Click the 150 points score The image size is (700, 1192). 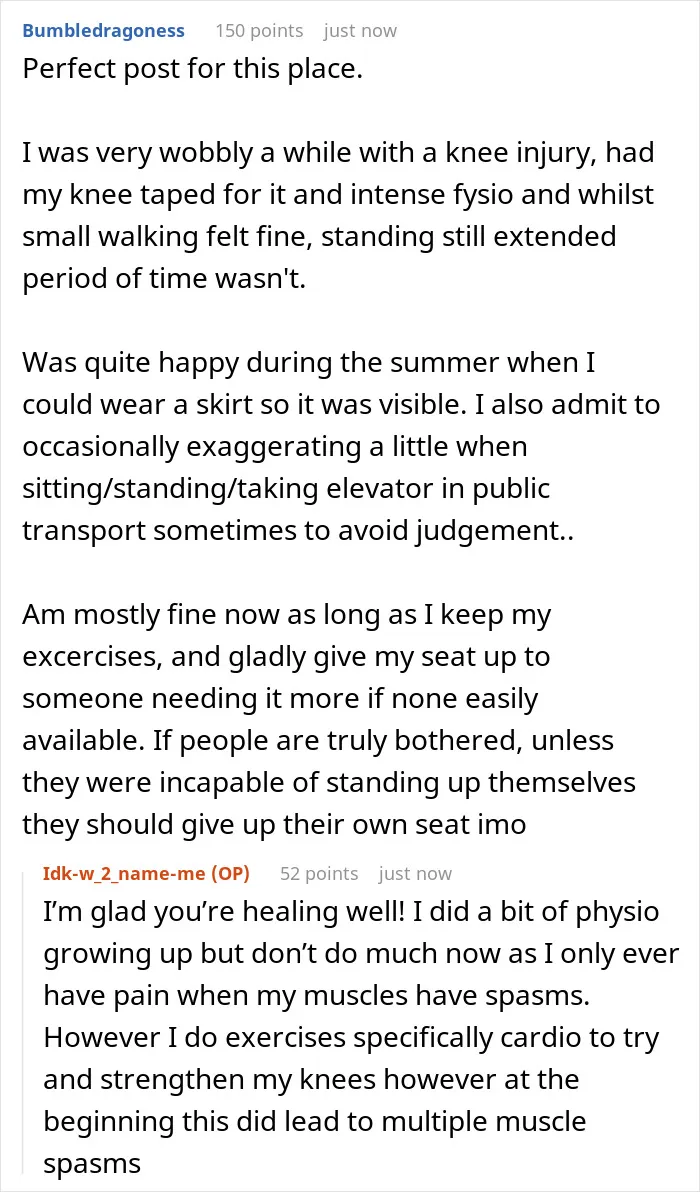coord(259,31)
